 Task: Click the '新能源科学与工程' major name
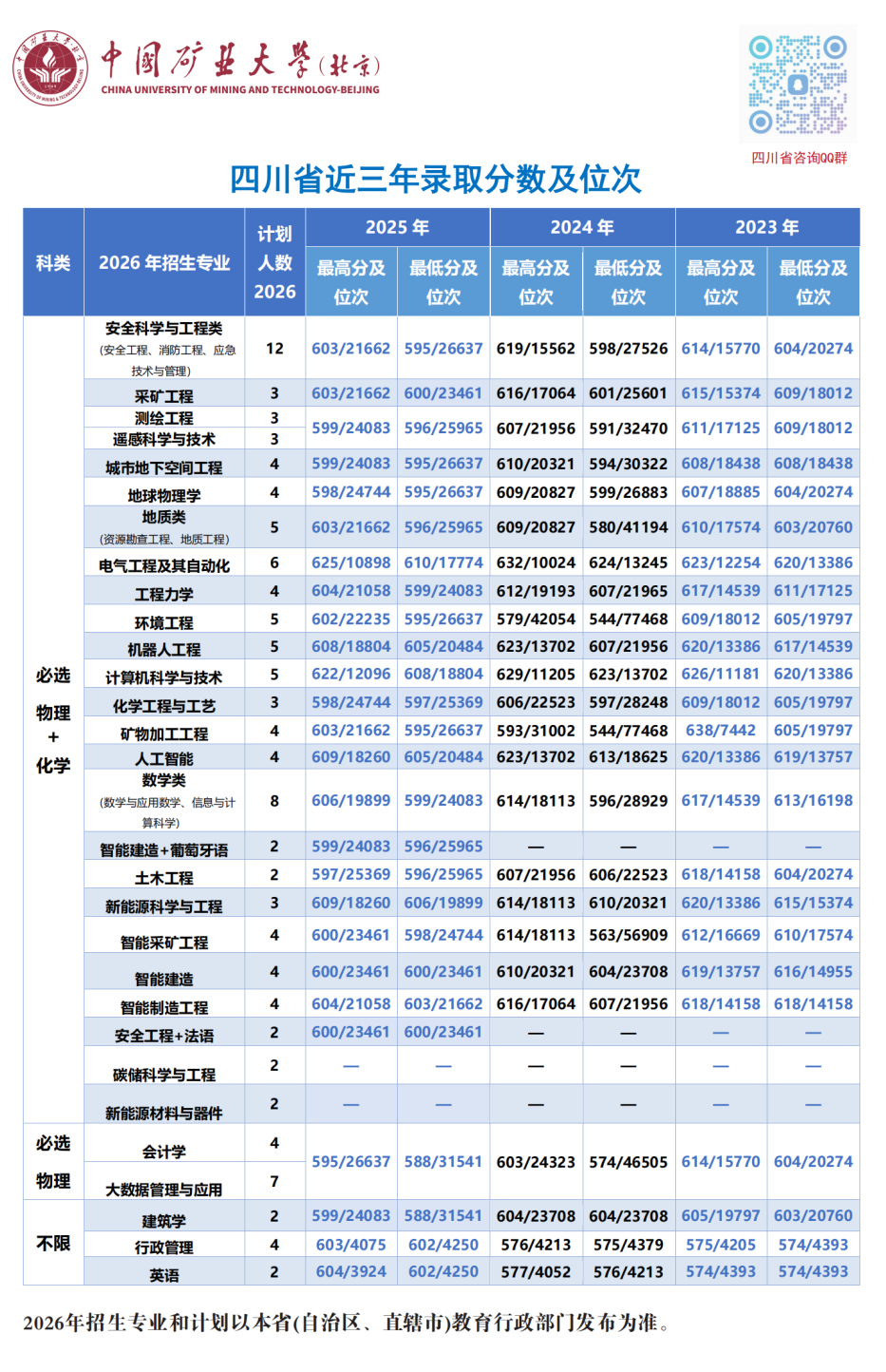click(x=164, y=906)
